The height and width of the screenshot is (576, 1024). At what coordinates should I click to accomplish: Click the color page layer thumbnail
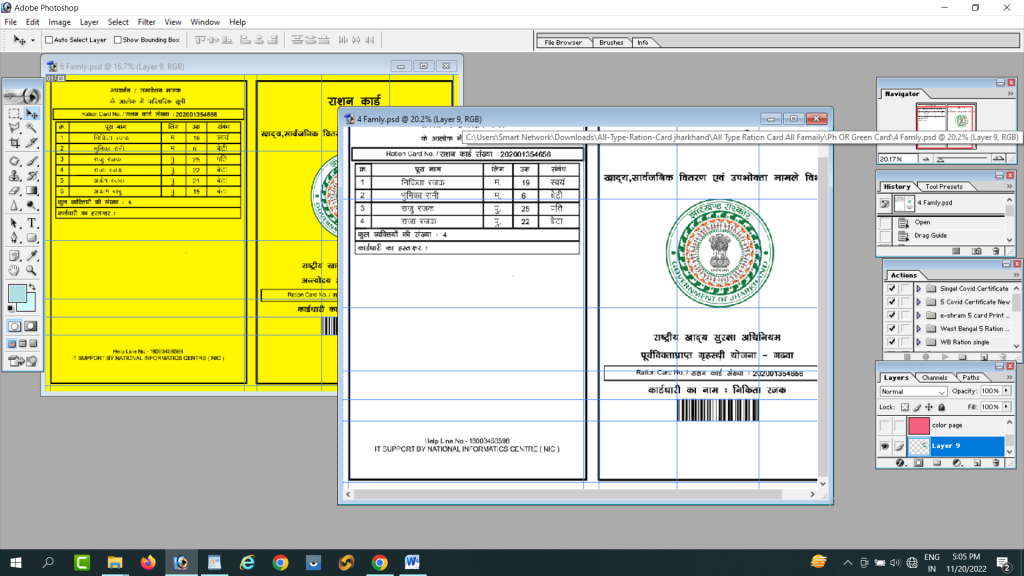tap(919, 425)
